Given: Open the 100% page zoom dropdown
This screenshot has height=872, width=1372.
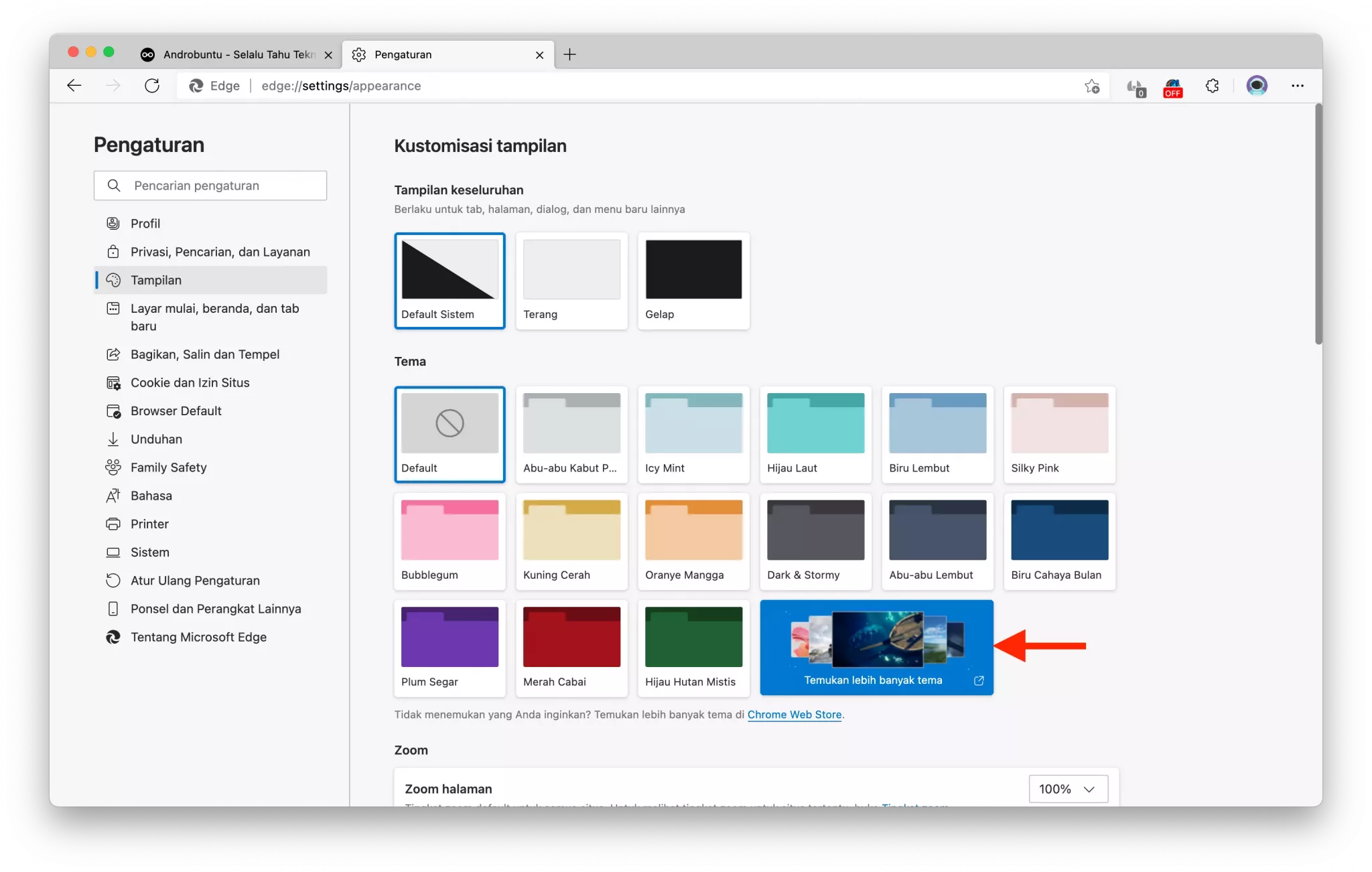Looking at the screenshot, I should (1068, 789).
